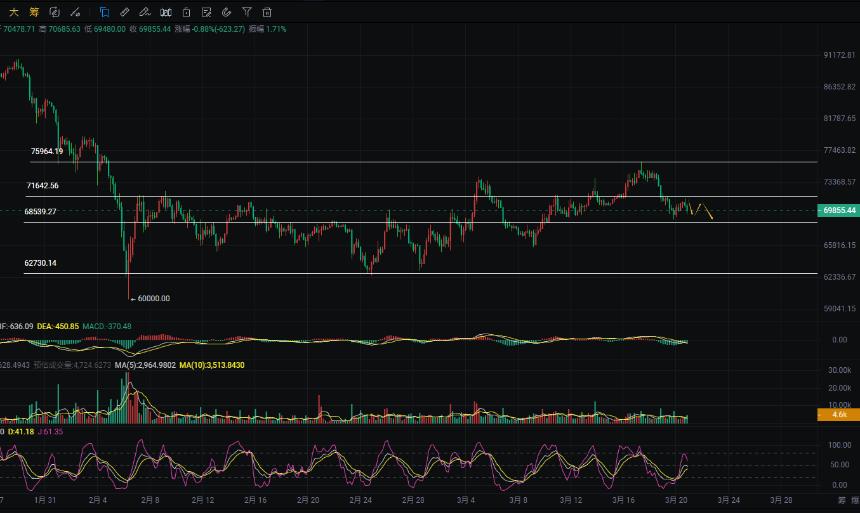Click the green 69855.44 current price tag

pos(839,210)
